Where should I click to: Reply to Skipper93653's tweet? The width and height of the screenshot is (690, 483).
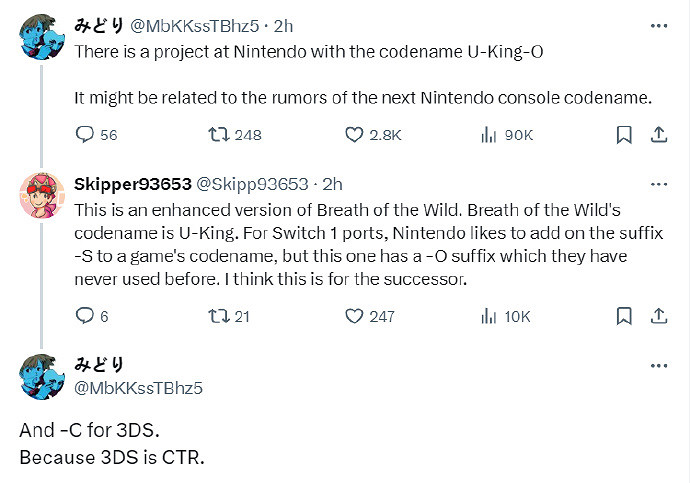click(86, 316)
